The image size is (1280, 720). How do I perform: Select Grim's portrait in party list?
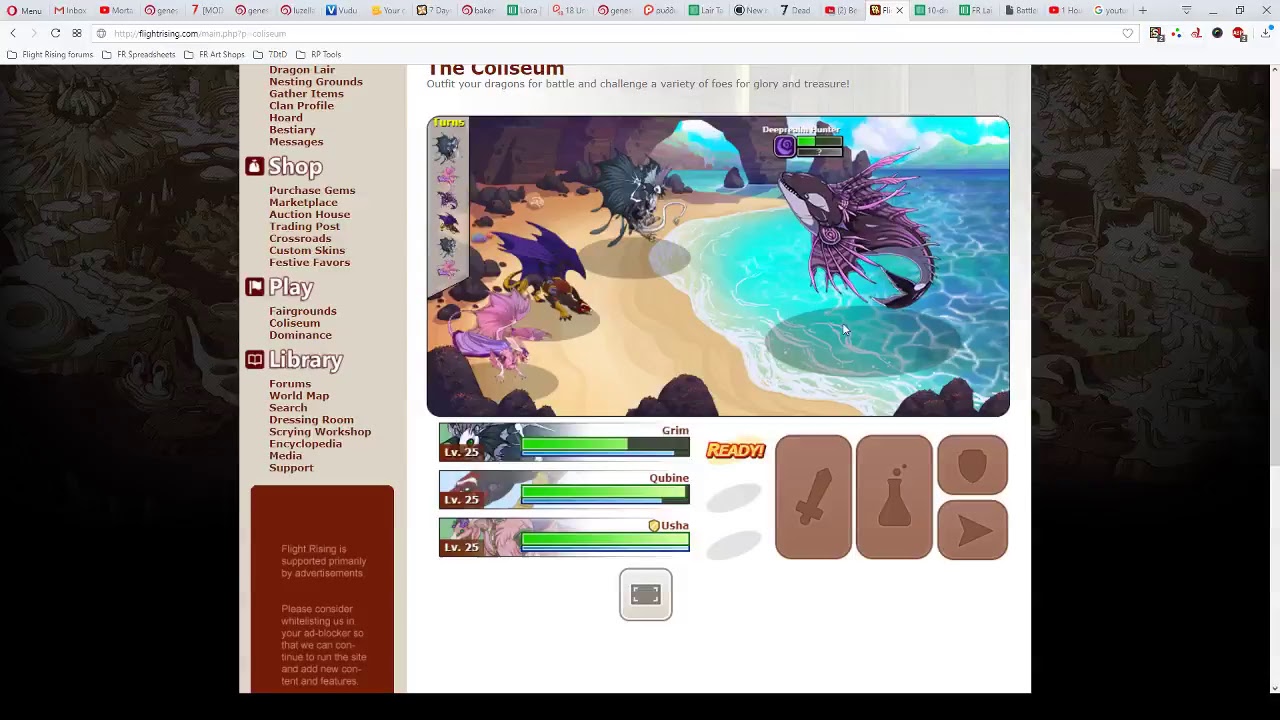pos(480,442)
